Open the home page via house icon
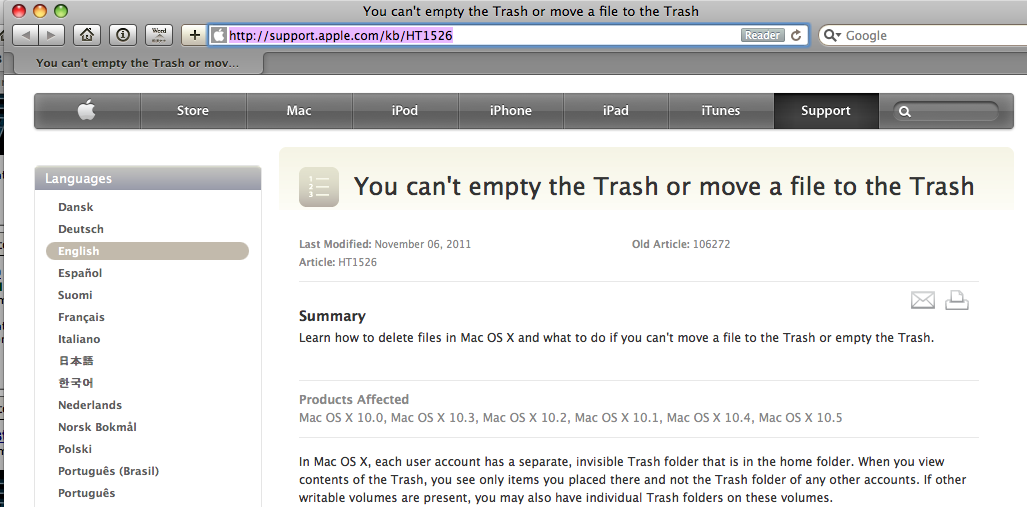The width and height of the screenshot is (1027, 507). tap(86, 35)
